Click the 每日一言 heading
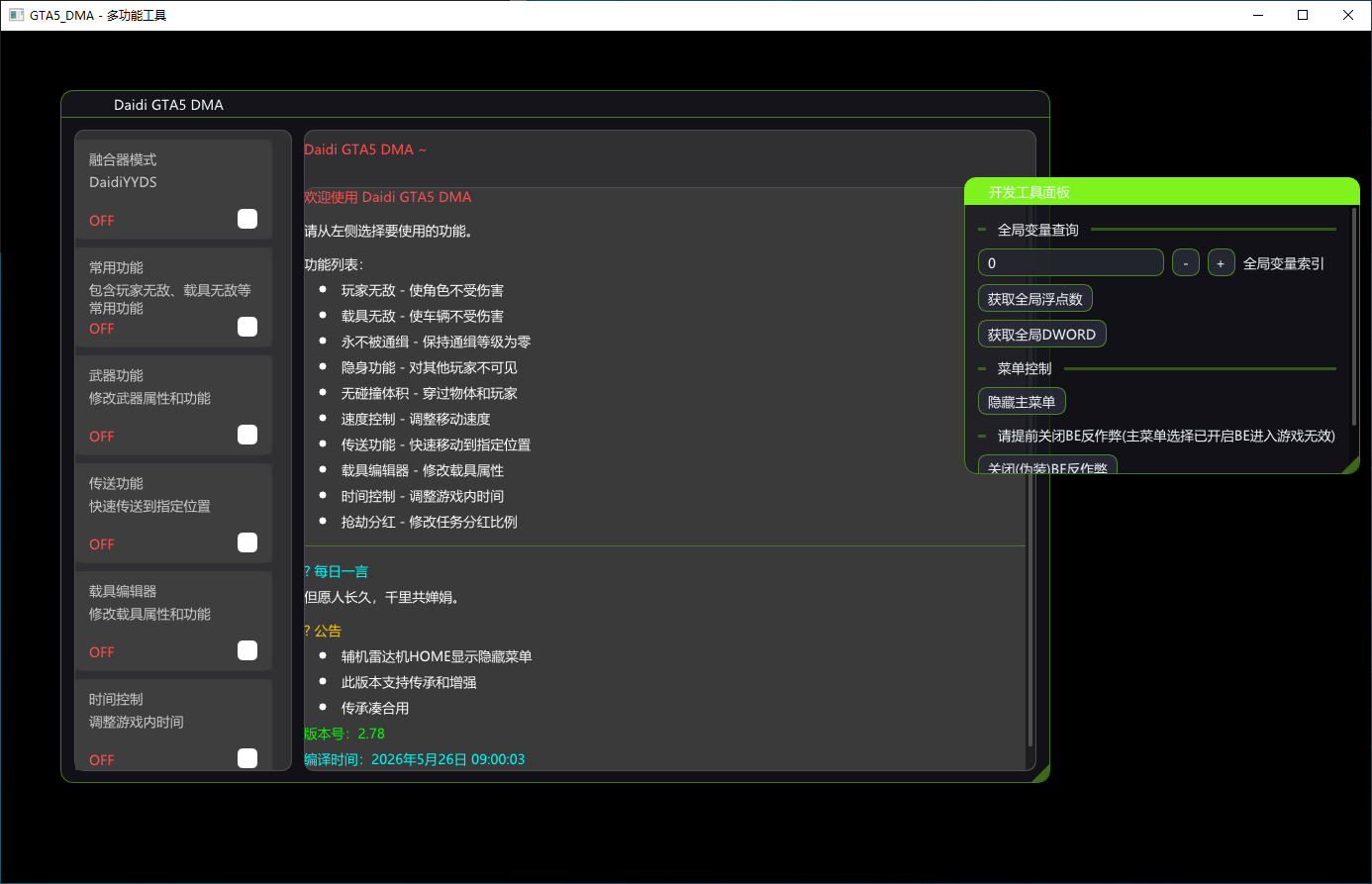This screenshot has height=884, width=1372. point(337,571)
